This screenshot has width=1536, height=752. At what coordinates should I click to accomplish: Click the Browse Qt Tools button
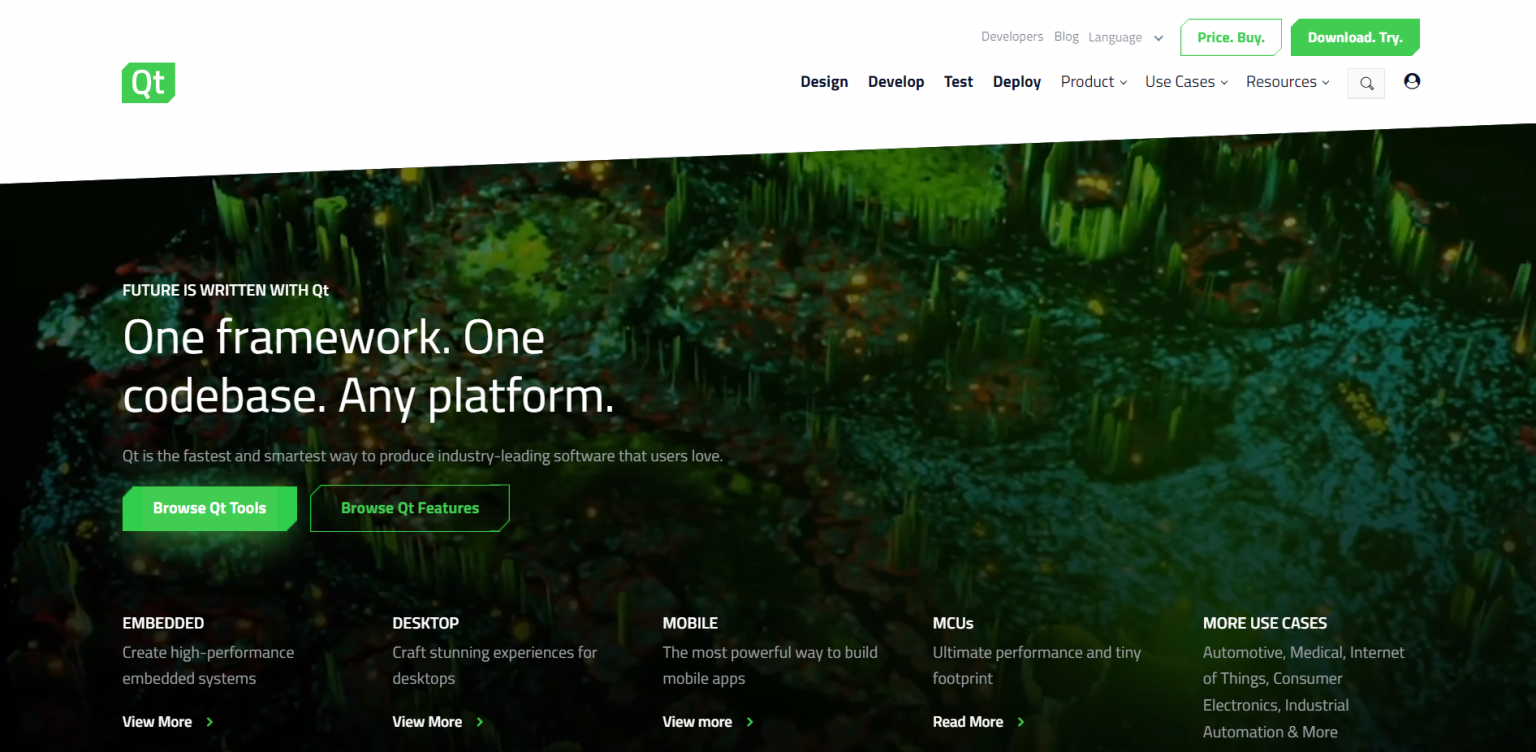[209, 508]
